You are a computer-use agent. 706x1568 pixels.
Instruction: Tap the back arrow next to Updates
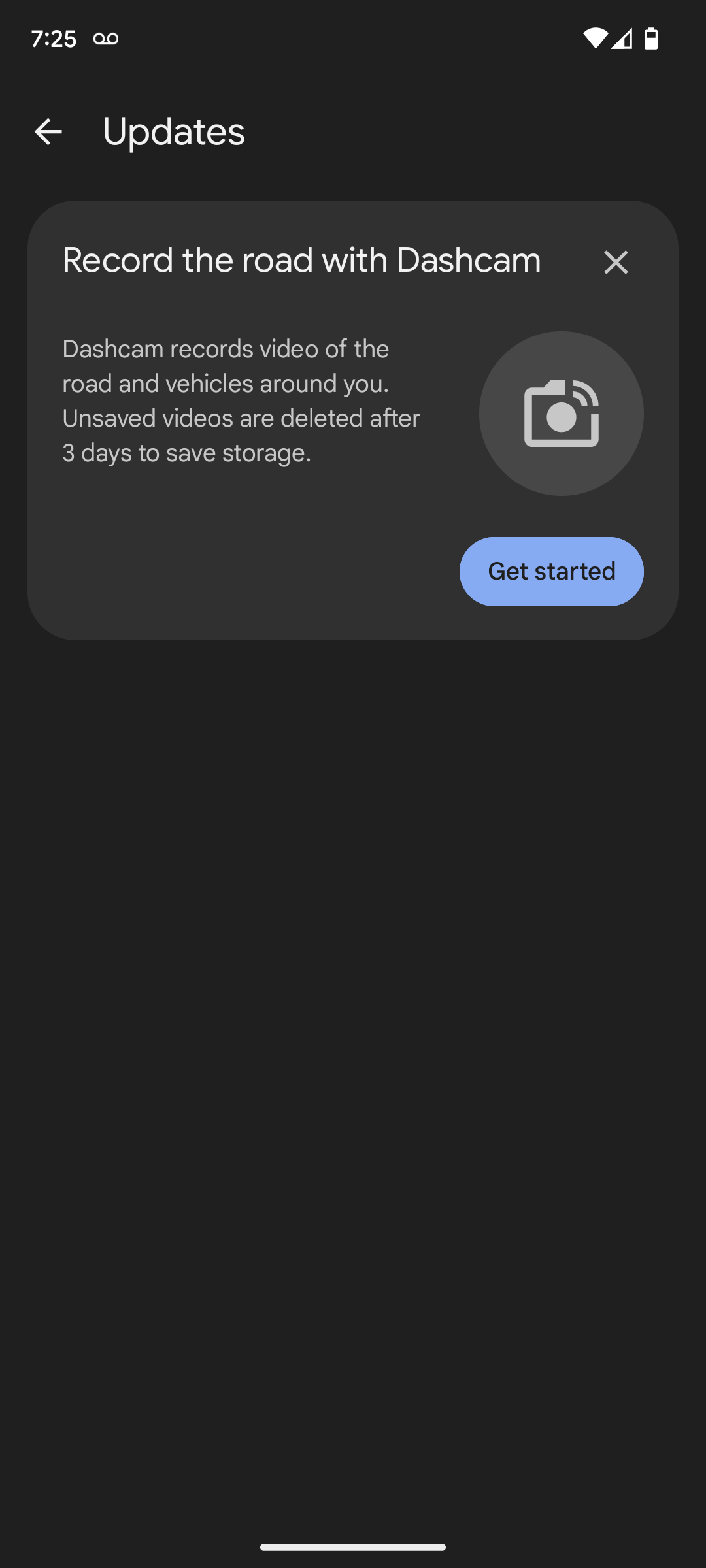pos(48,132)
